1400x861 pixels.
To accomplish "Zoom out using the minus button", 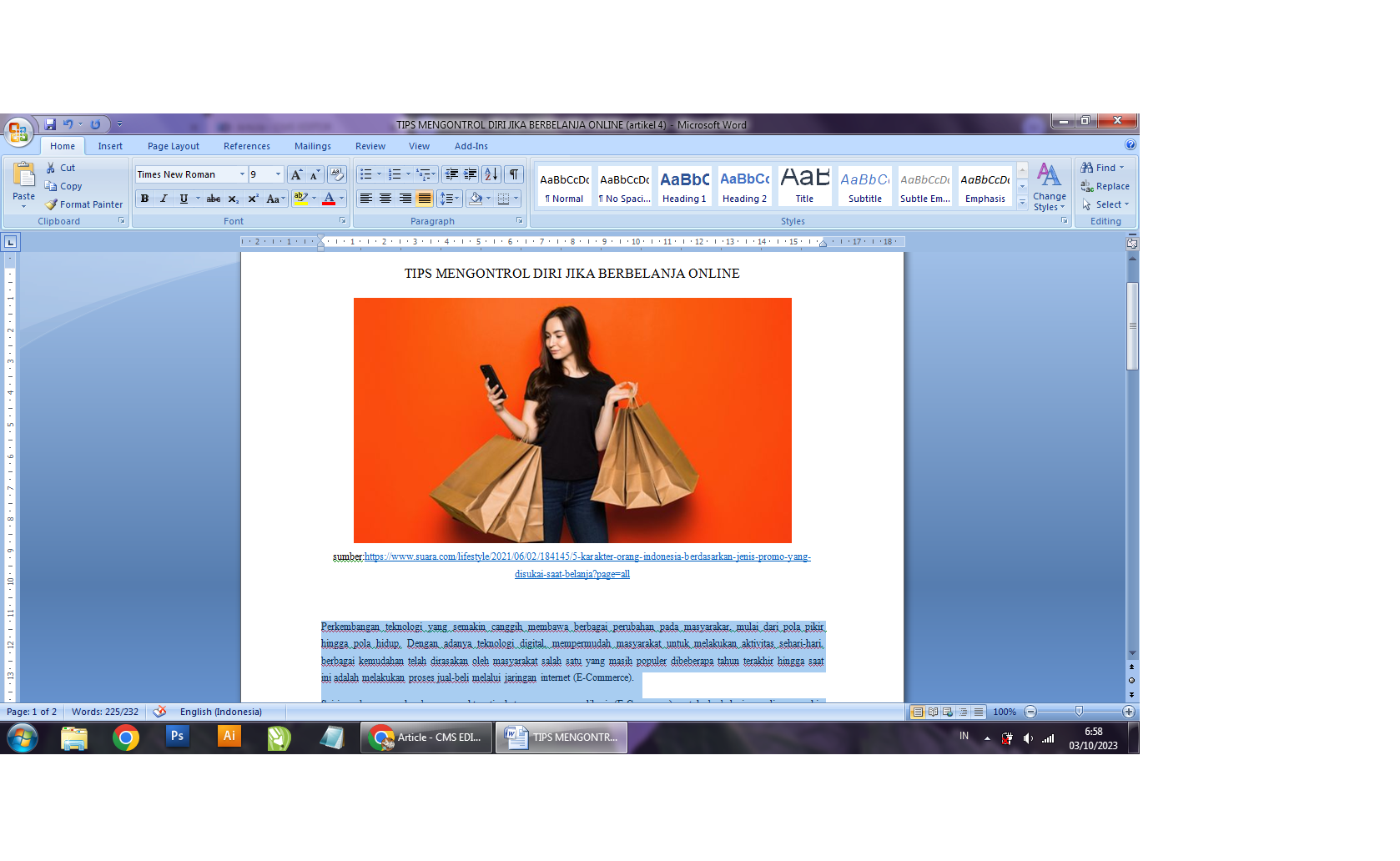I will pos(1030,712).
